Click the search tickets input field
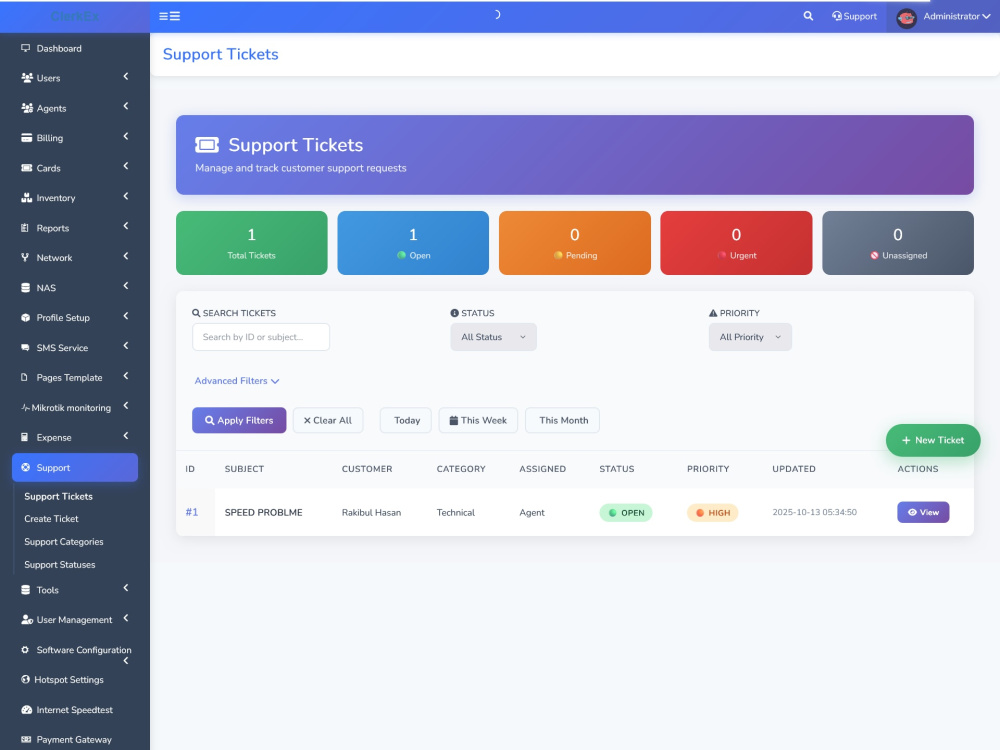Screen dimensions: 1000x750 point(261,337)
